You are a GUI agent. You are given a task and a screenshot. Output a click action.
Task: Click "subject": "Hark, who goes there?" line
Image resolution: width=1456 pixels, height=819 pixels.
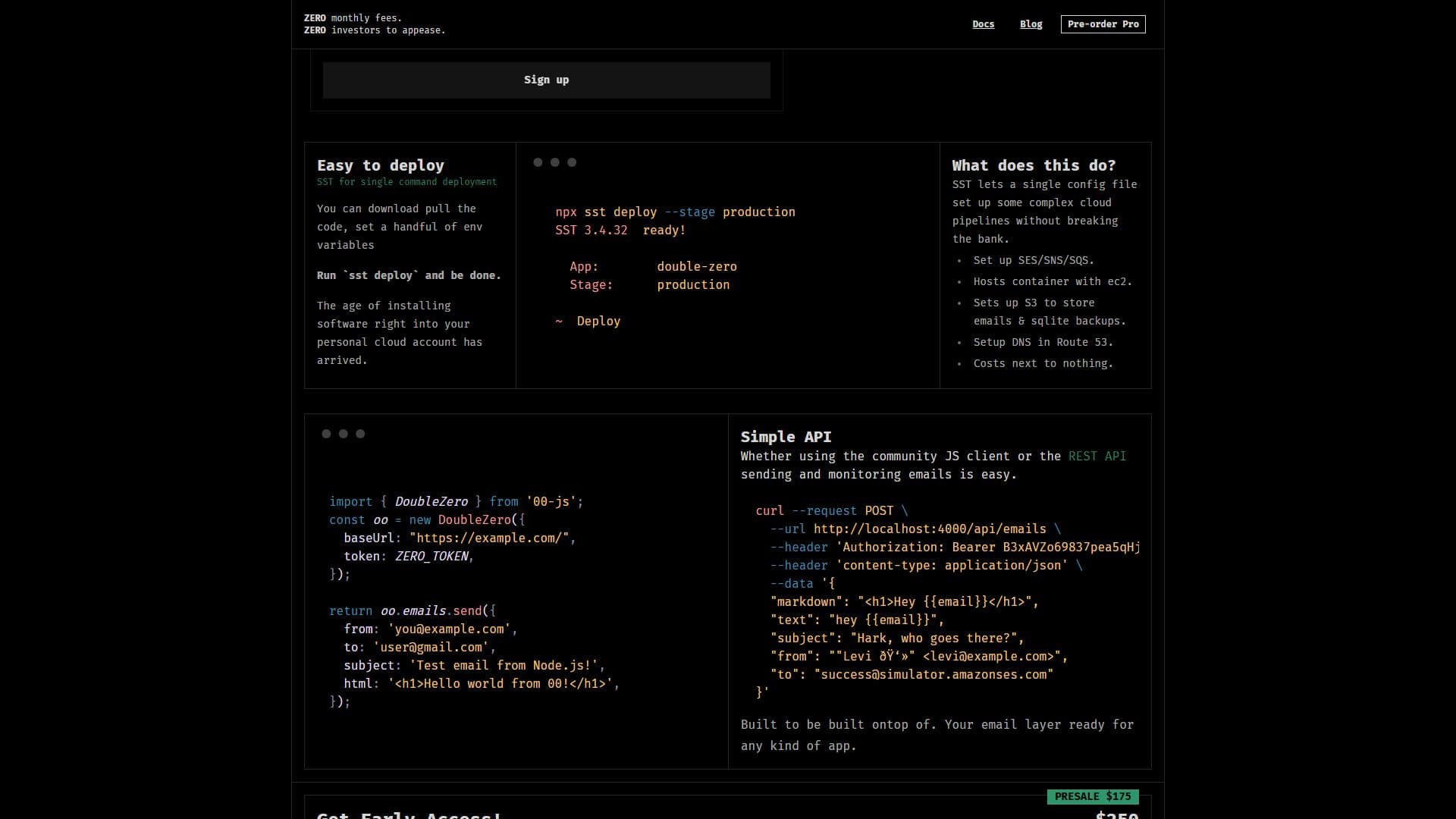[897, 639]
